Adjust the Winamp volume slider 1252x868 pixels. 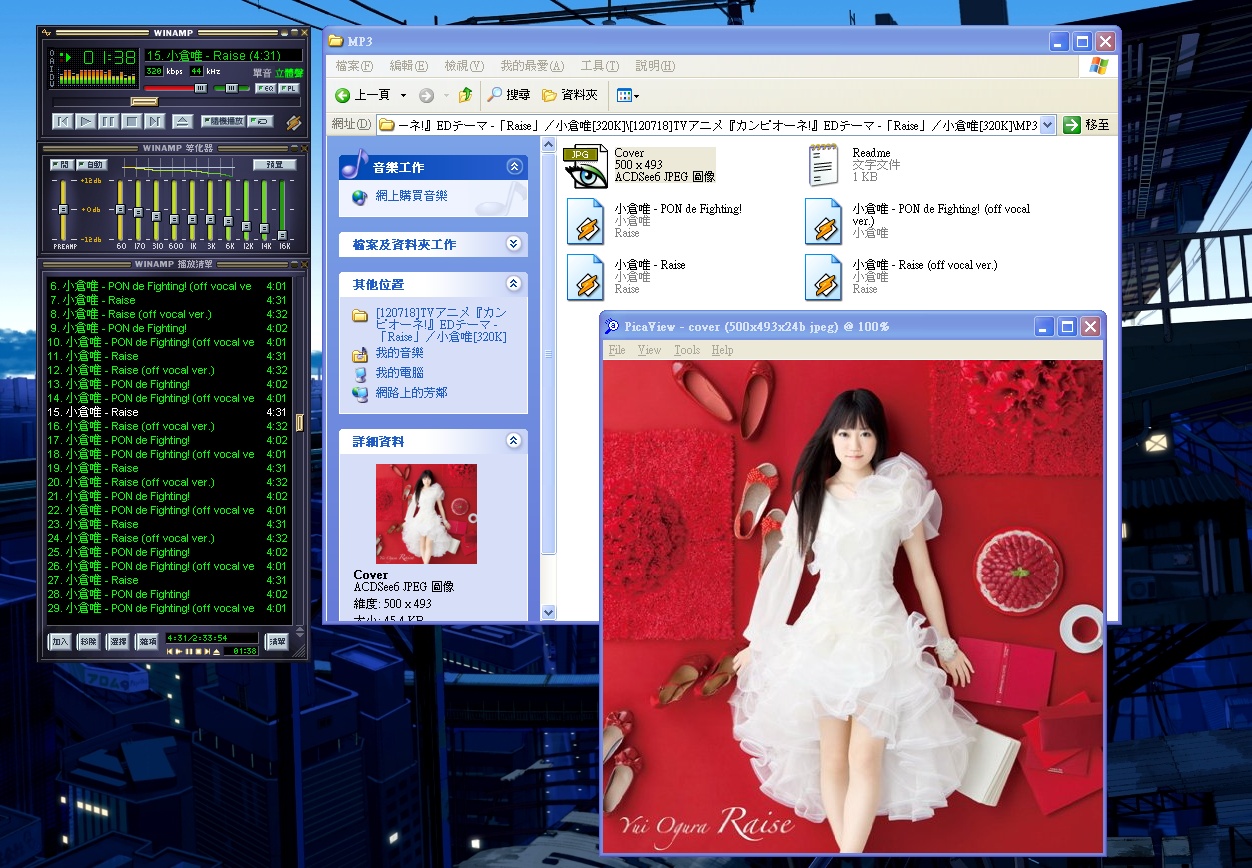(x=177, y=89)
